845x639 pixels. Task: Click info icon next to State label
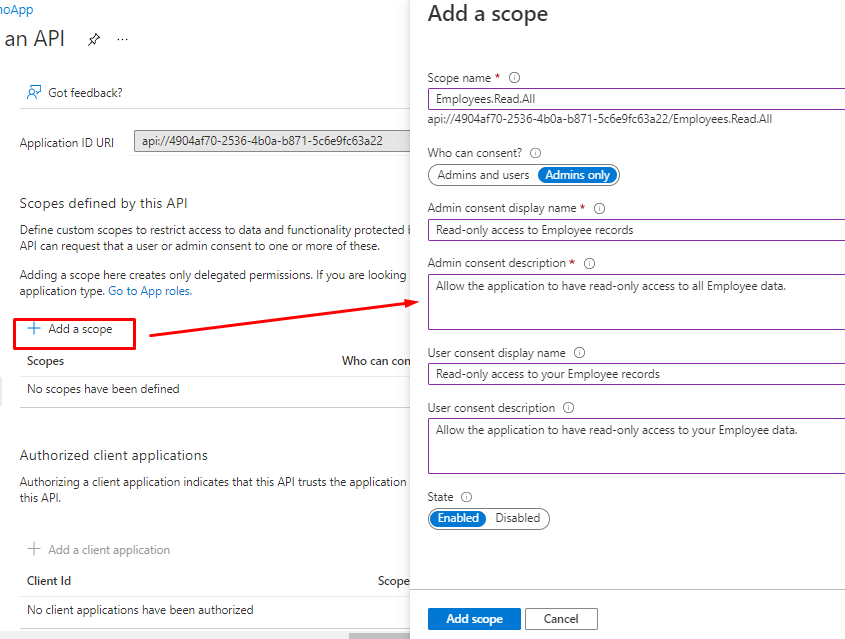(467, 497)
